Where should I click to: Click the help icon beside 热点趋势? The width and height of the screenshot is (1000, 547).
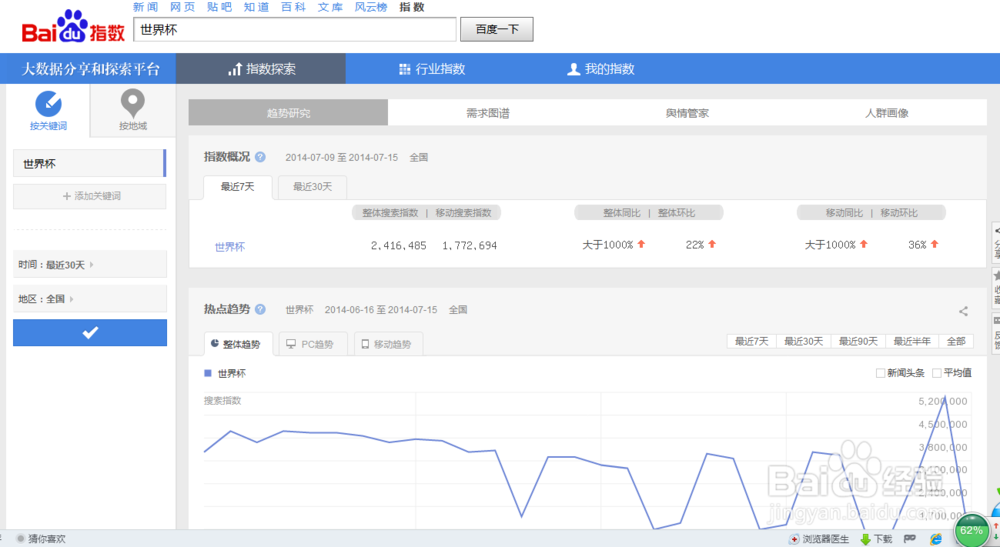click(x=260, y=309)
